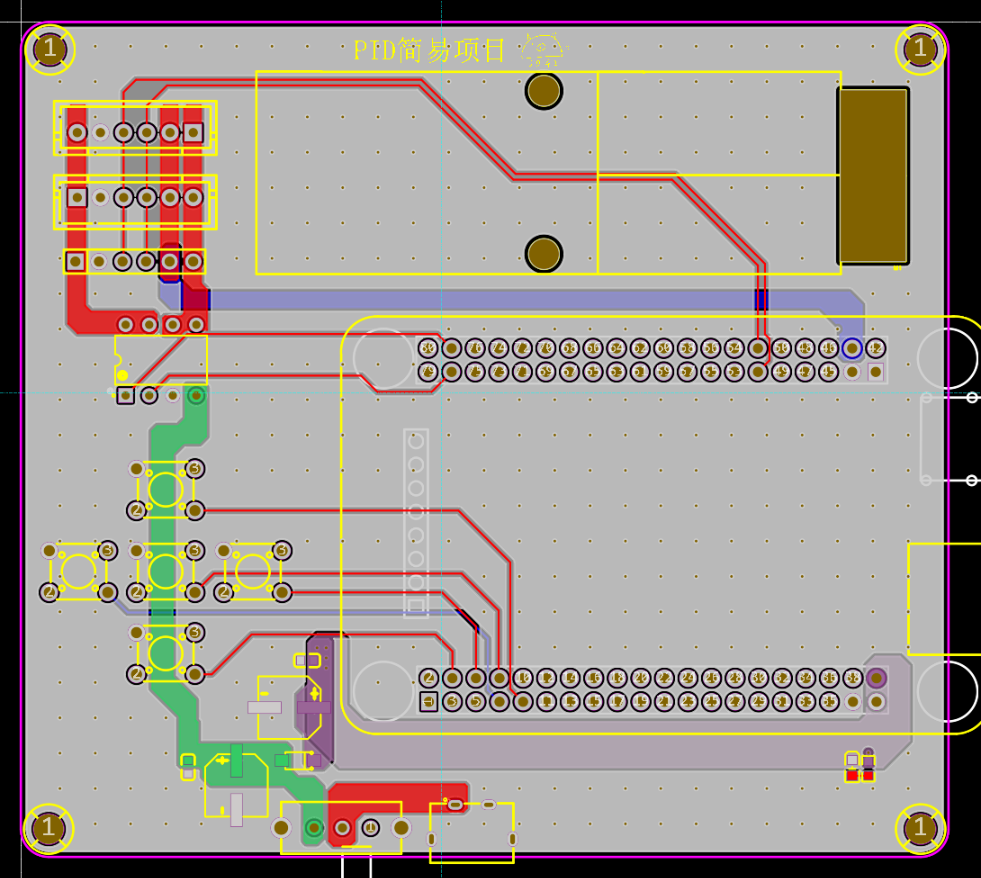The width and height of the screenshot is (981, 878).
Task: Click the right push-button switch center circle
Action: pyautogui.click(x=253, y=571)
